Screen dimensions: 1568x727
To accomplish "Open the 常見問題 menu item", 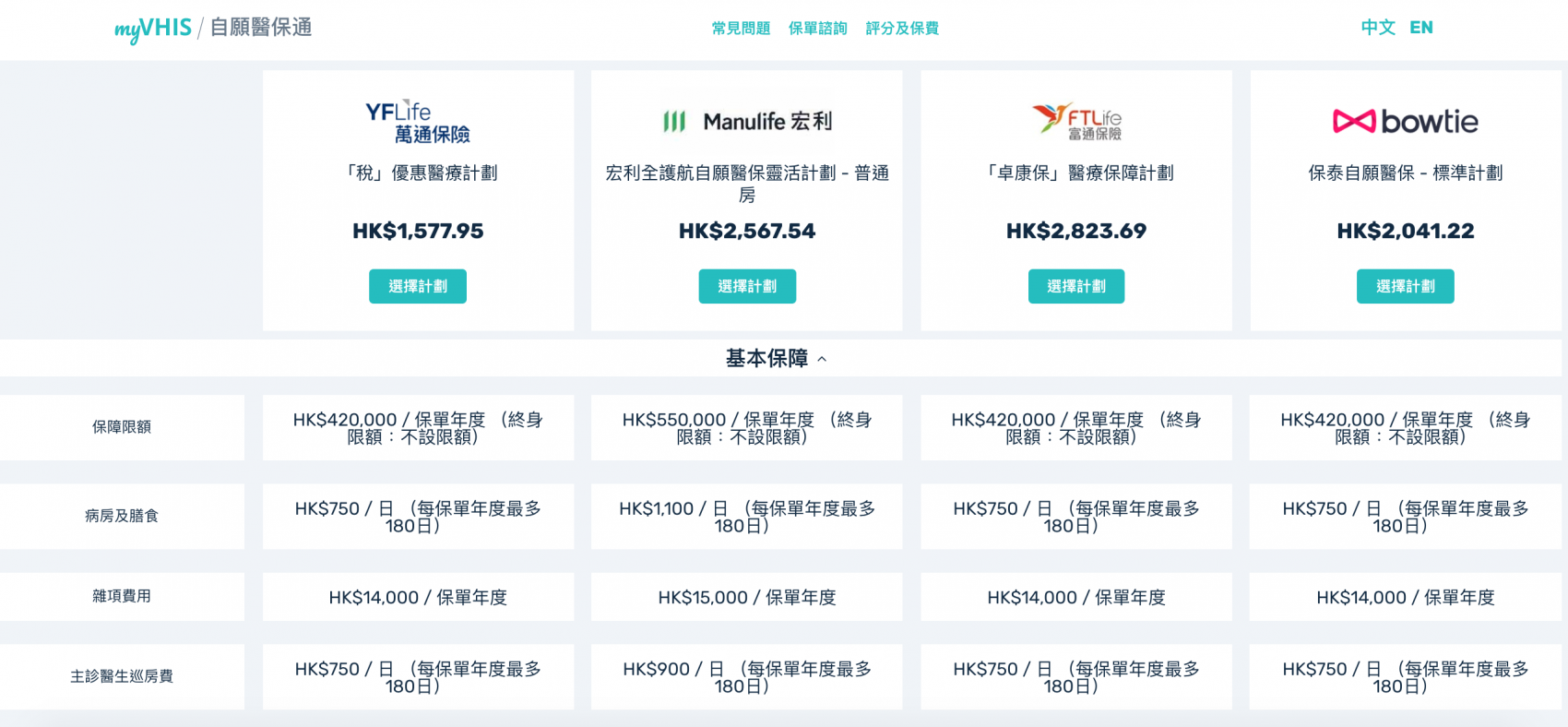I will (741, 29).
